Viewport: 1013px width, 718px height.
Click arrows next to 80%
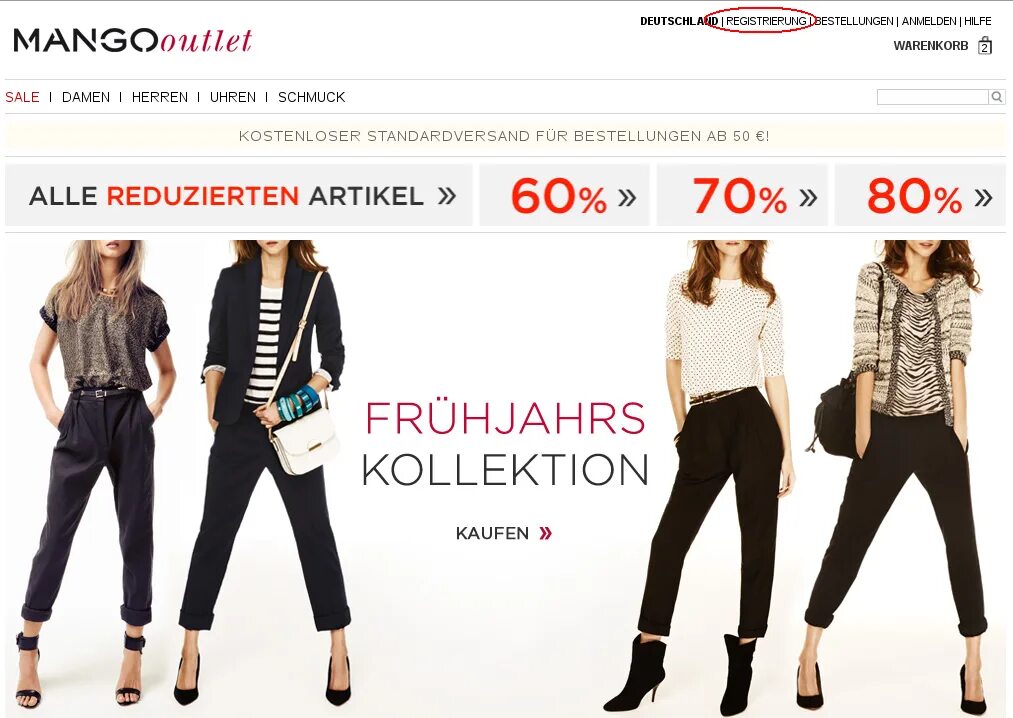click(x=983, y=197)
